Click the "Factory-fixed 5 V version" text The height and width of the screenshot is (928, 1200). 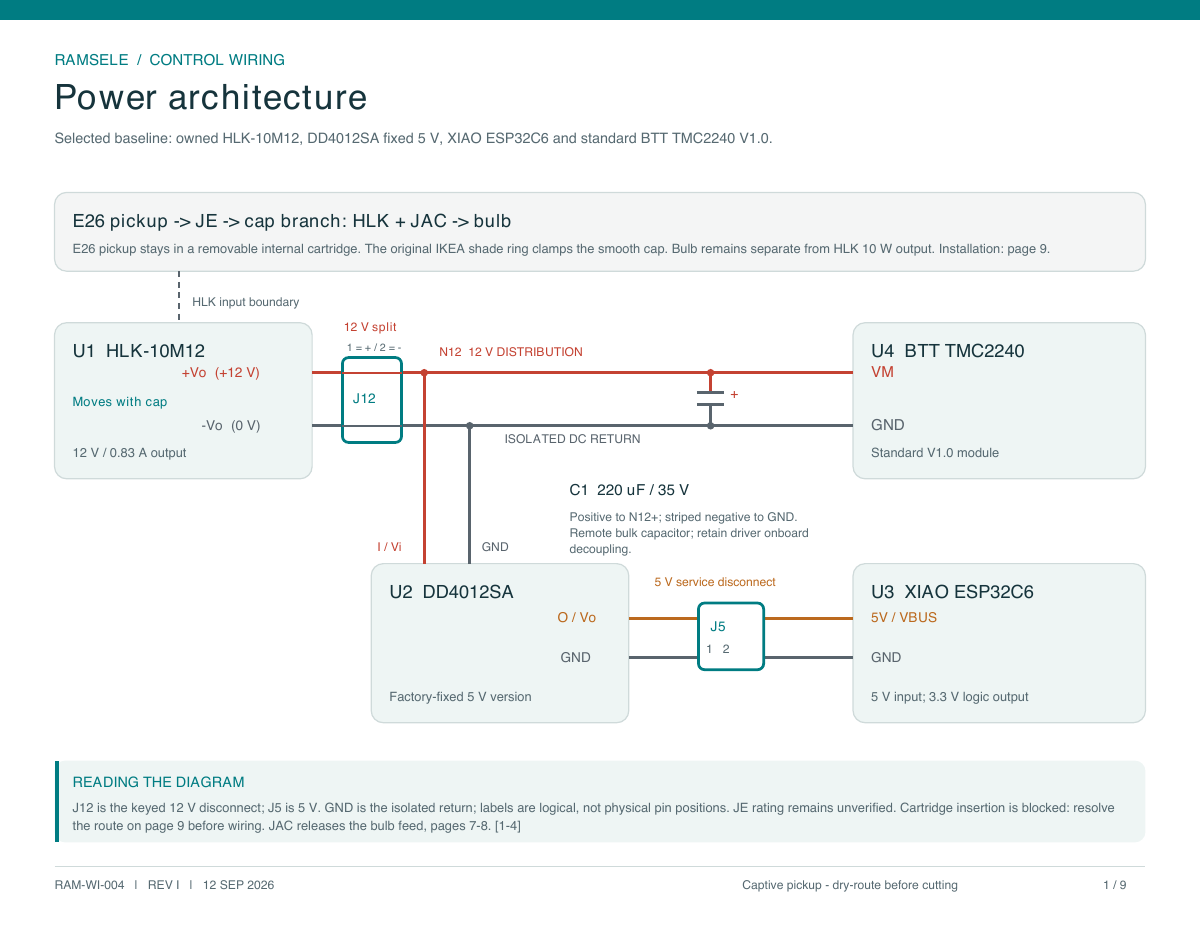[x=460, y=697]
